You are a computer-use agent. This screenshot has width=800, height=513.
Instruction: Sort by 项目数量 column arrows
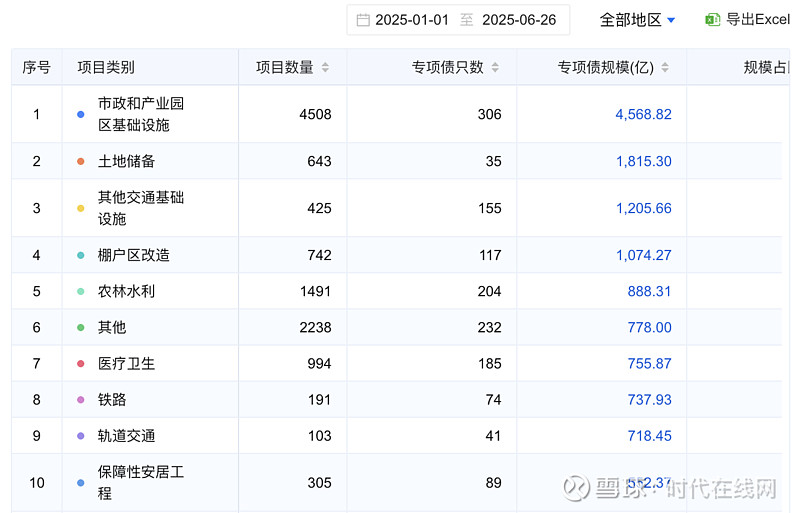point(325,67)
